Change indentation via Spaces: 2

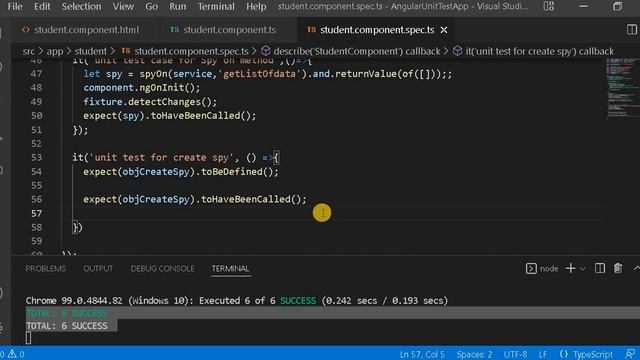474,354
